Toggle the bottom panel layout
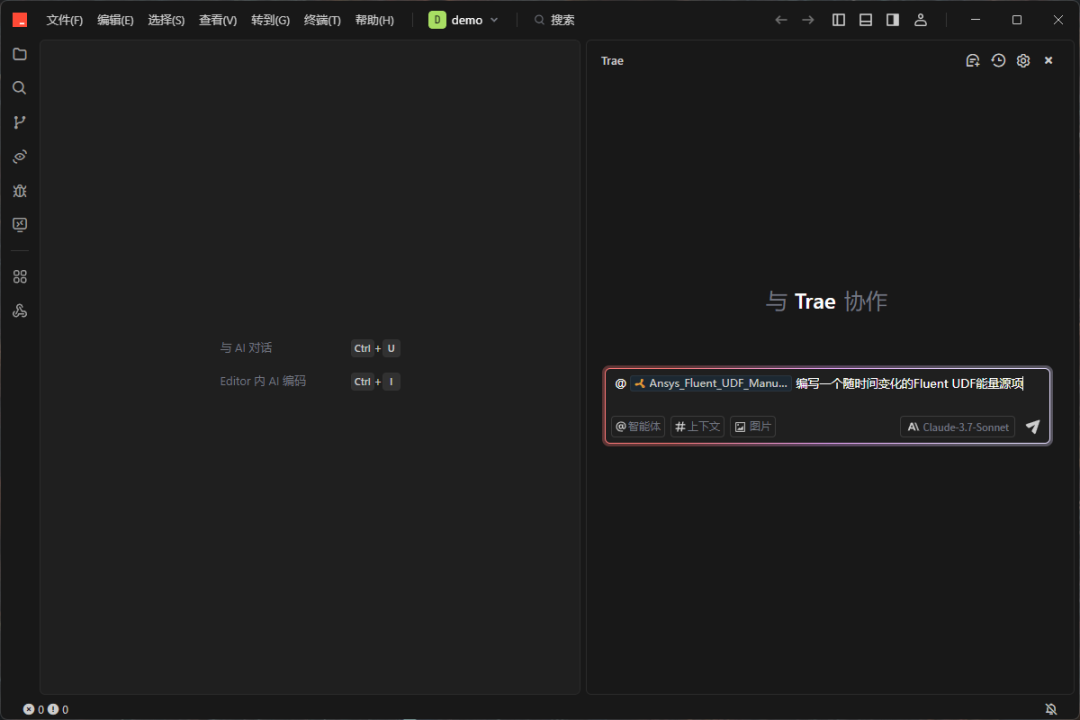1080x720 pixels. pyautogui.click(x=866, y=20)
